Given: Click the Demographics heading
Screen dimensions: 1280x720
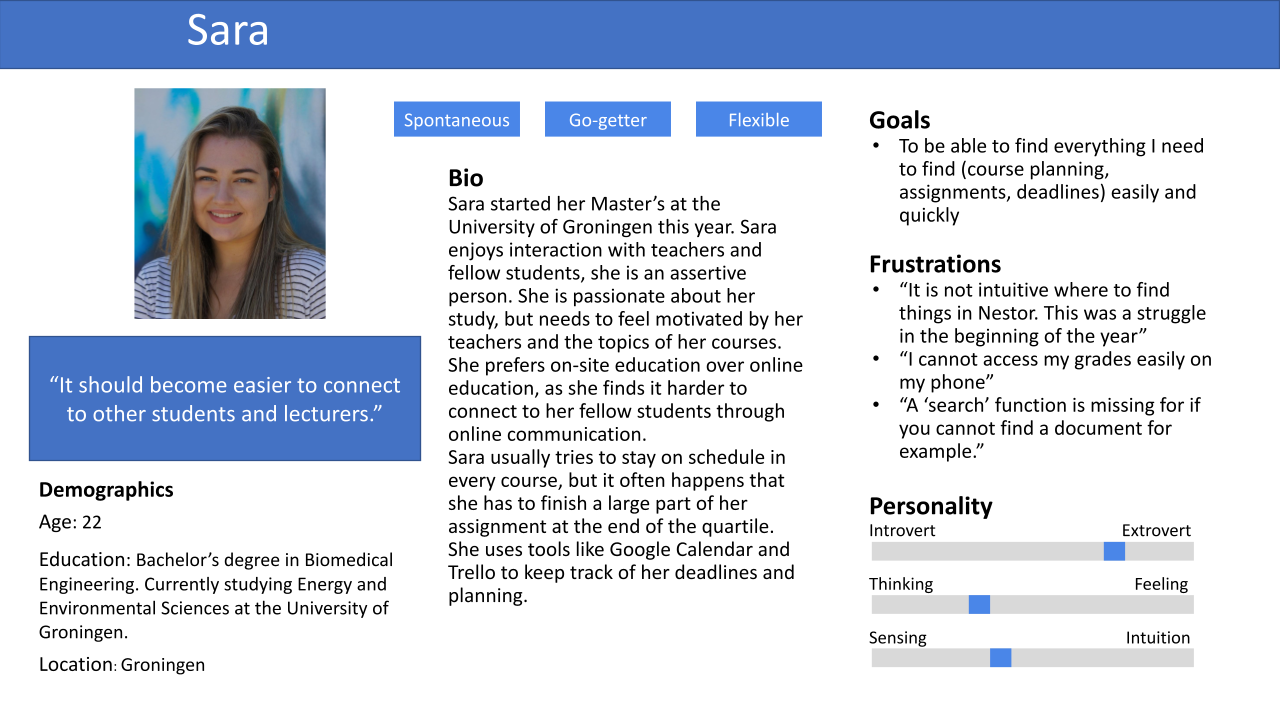Looking at the screenshot, I should click(x=106, y=490).
